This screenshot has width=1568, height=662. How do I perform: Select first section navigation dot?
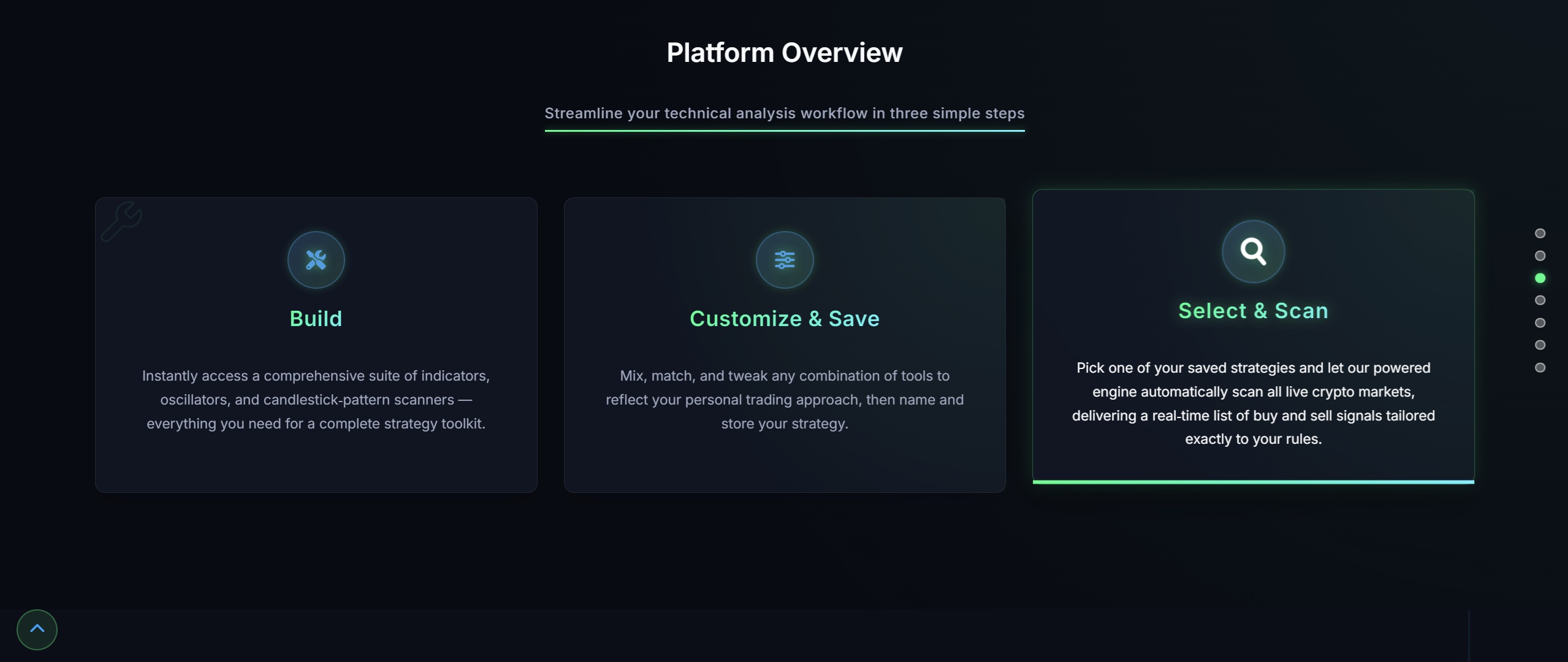1540,234
